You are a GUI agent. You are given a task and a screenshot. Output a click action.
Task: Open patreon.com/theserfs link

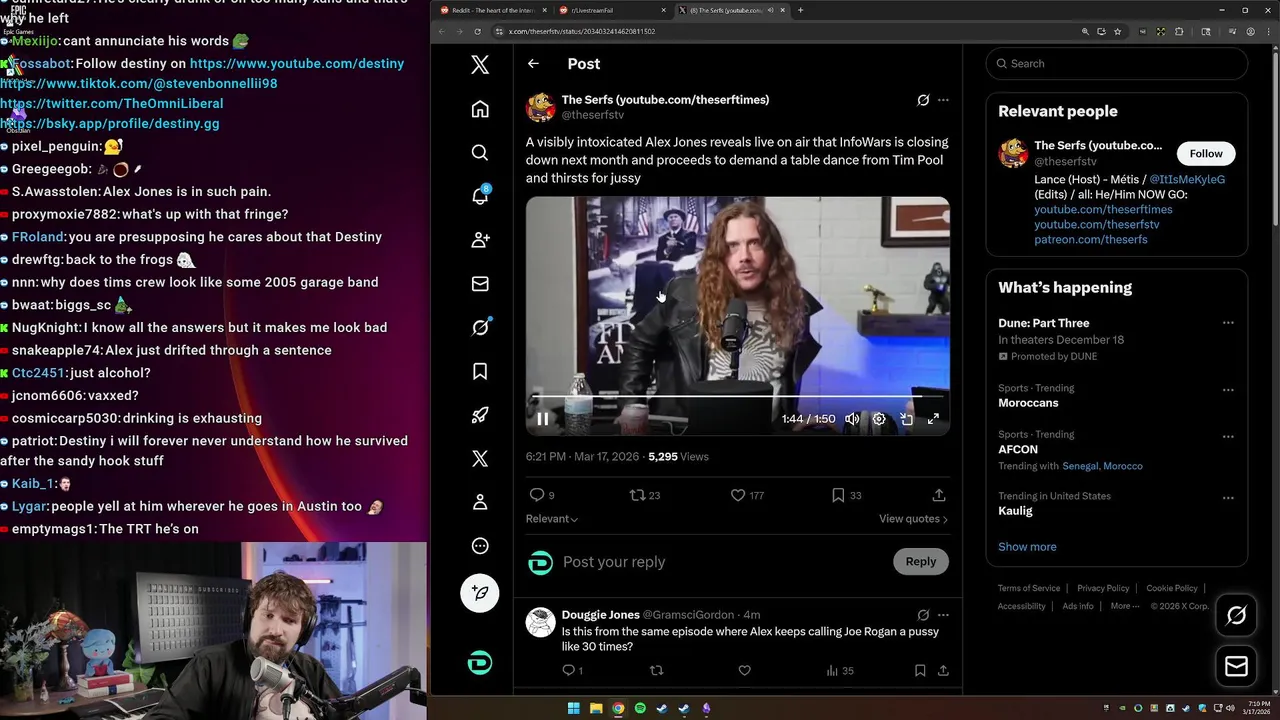[x=1091, y=239]
